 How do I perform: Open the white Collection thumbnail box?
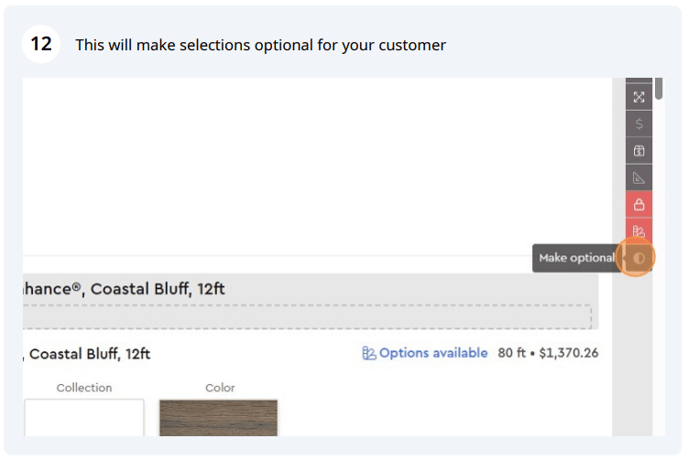84,417
